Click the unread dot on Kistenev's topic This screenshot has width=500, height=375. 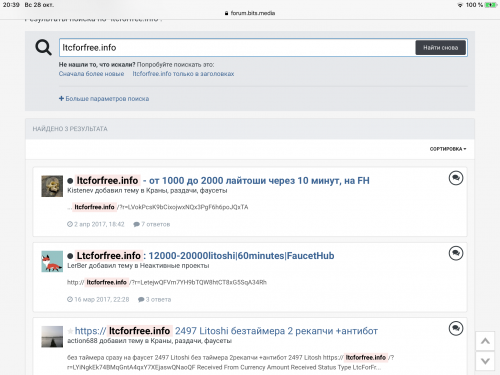click(x=70, y=181)
